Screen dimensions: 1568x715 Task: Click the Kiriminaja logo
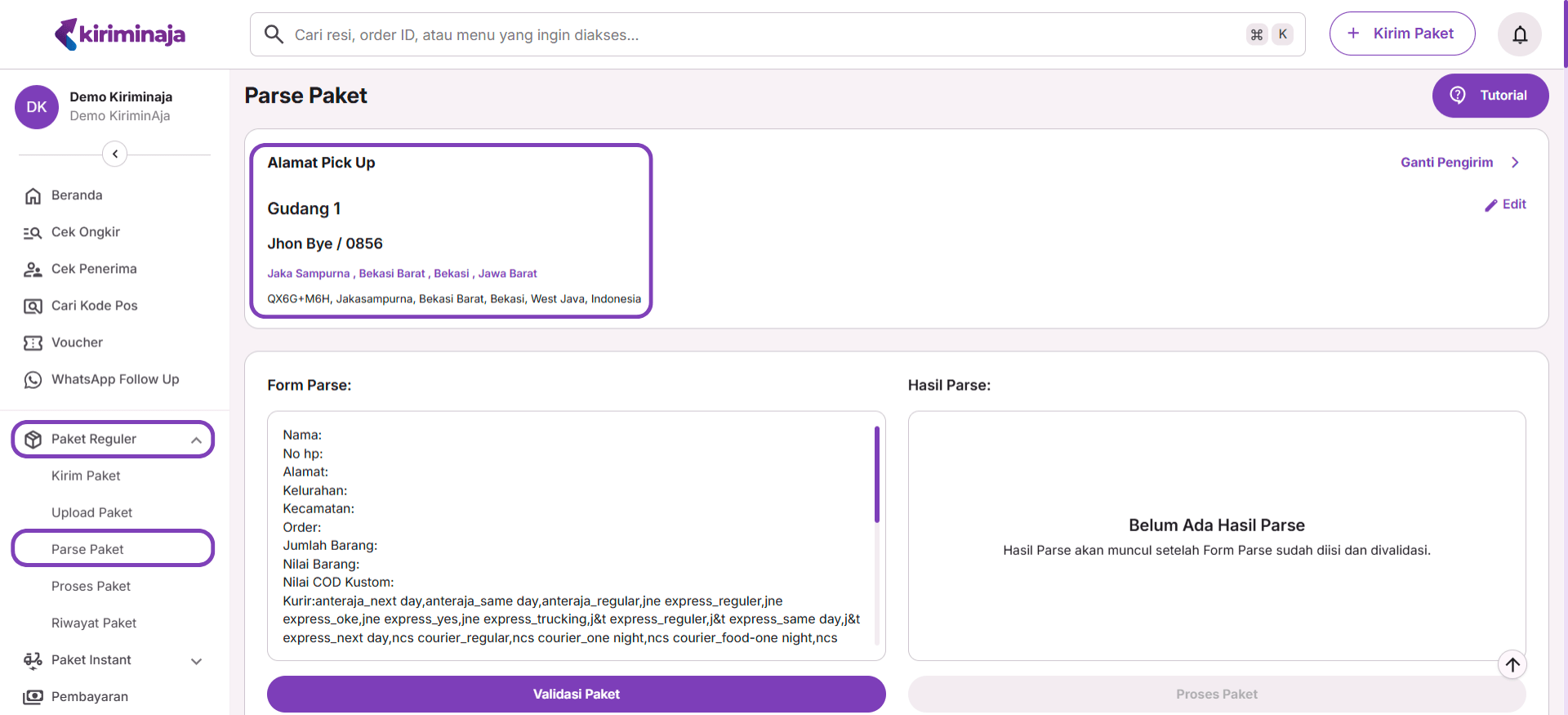(120, 34)
